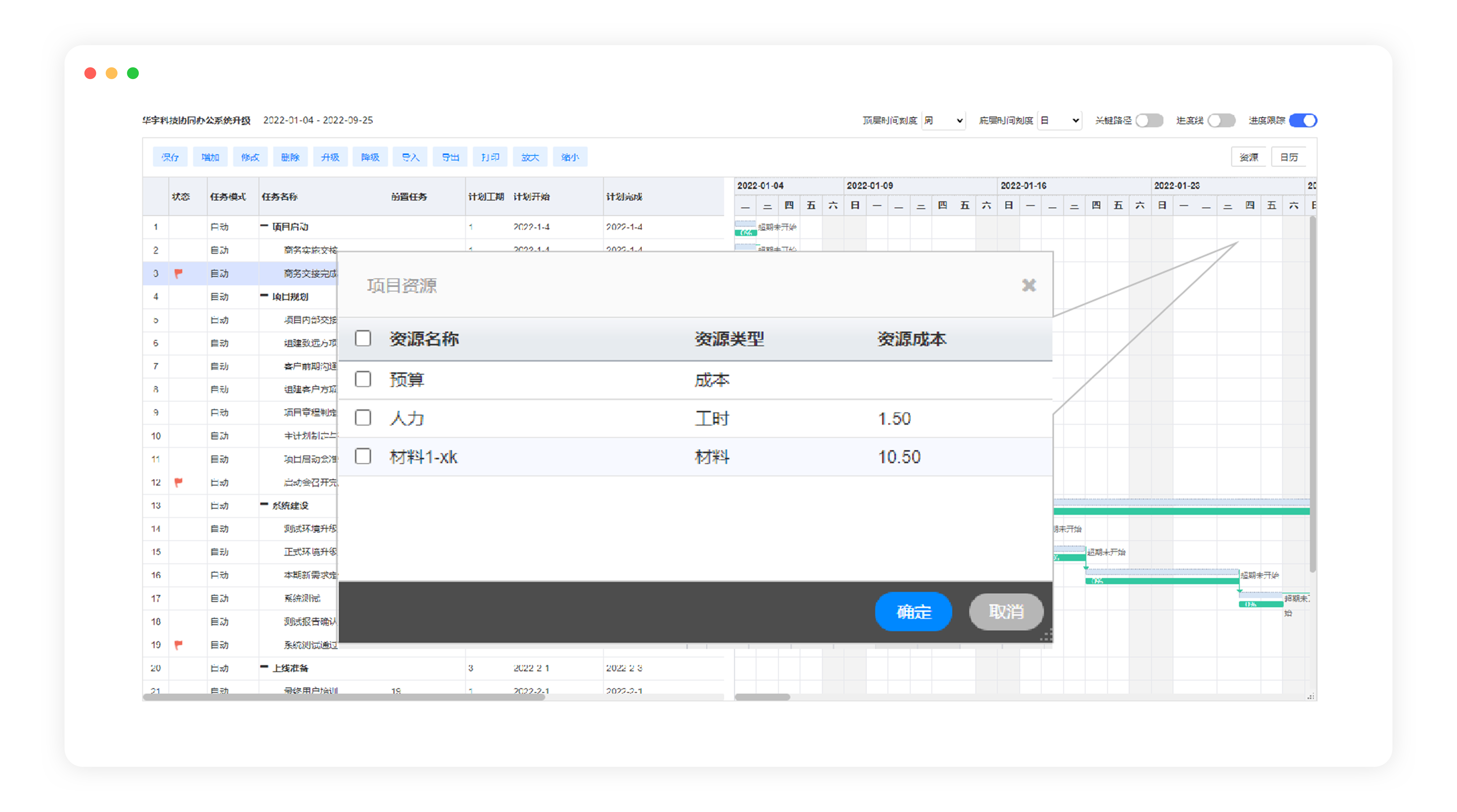Check the 预算 resource checkbox

coord(363,379)
